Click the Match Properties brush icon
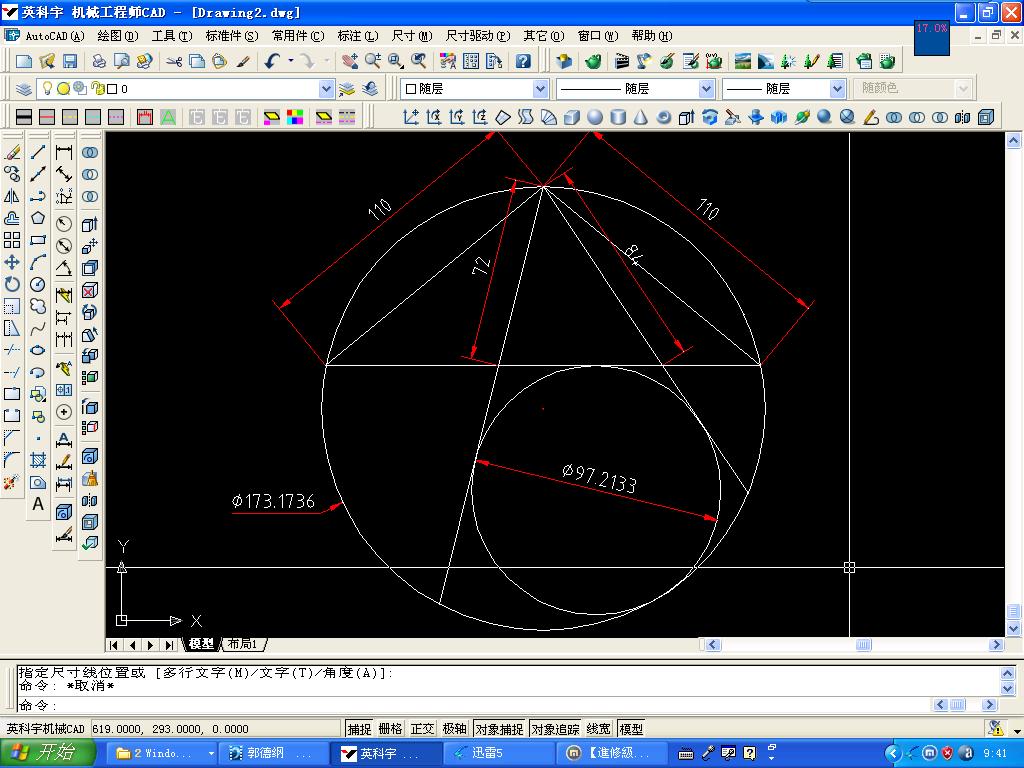The height and width of the screenshot is (768, 1024). [x=243, y=61]
